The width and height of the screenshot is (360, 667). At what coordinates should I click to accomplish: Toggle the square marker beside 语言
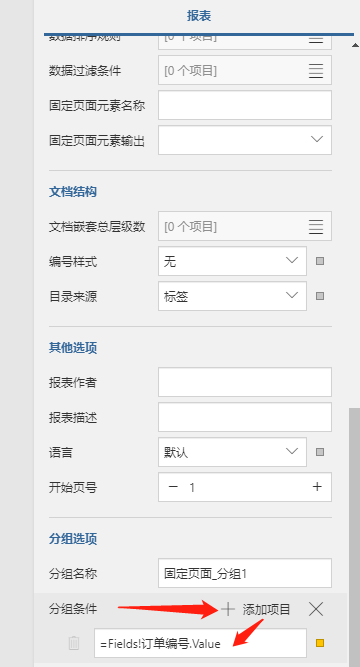point(320,452)
